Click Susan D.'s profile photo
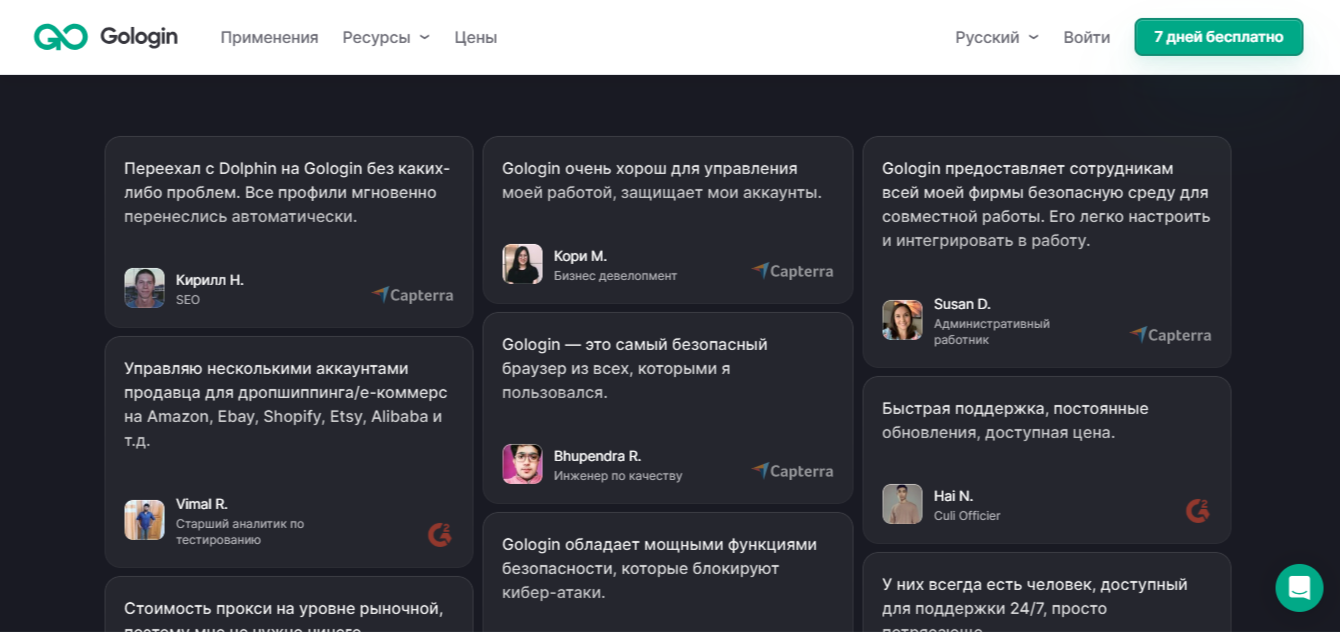Screen dimensions: 1340x632 (902, 319)
